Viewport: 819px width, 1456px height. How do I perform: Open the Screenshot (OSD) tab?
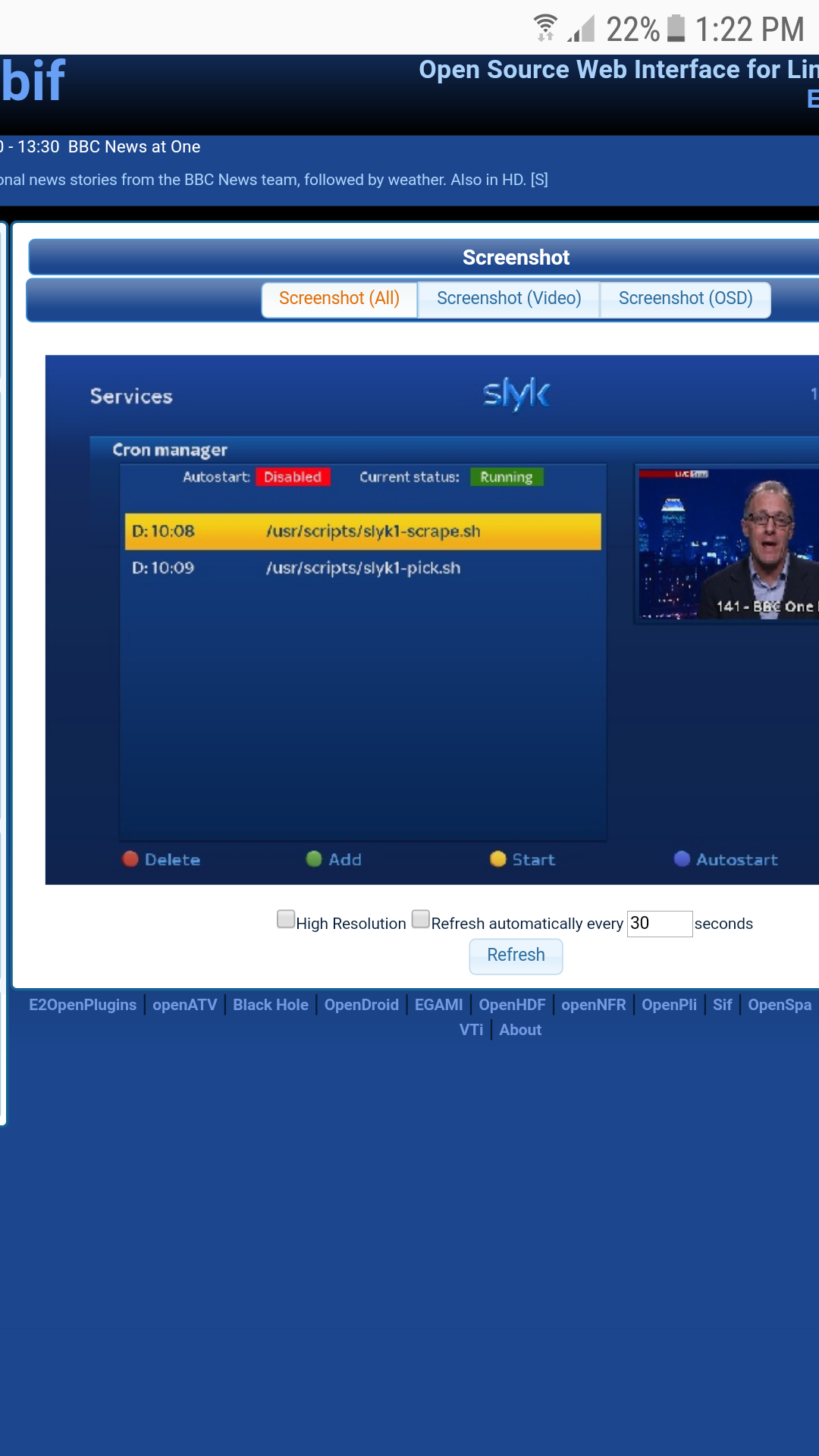(686, 299)
